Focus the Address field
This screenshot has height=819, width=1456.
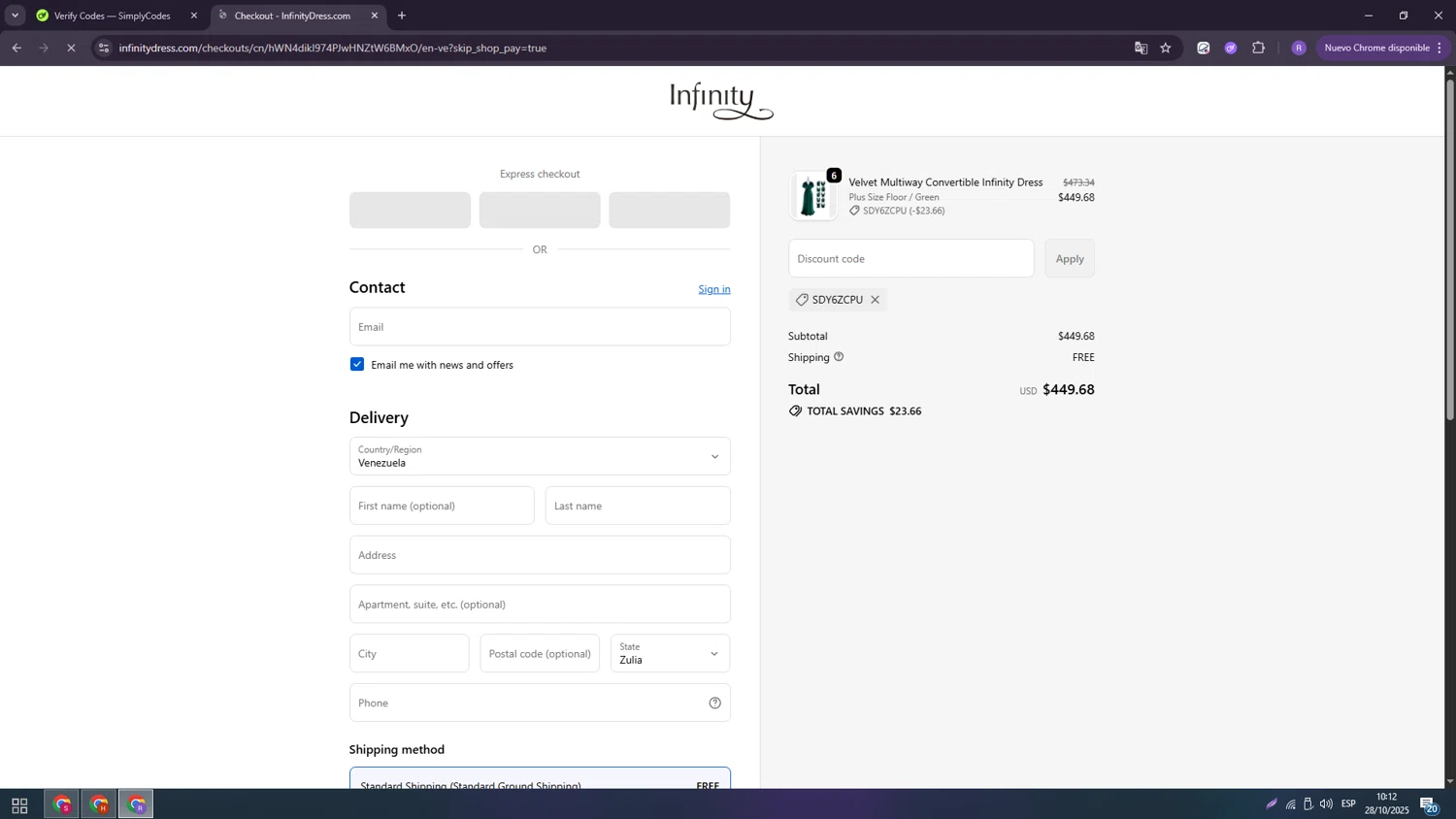[540, 555]
